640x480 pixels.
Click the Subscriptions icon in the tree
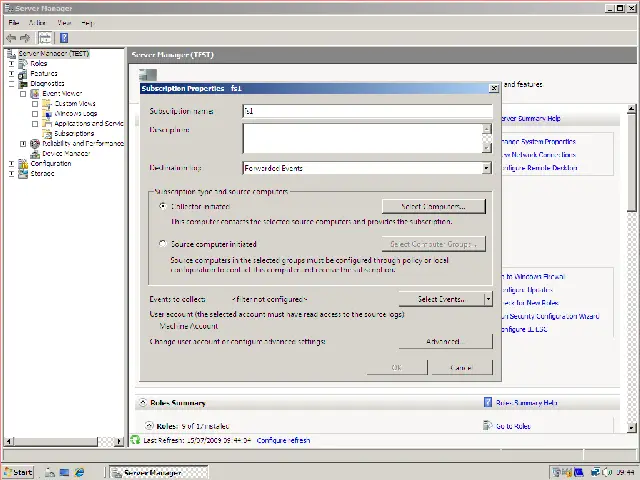pos(47,133)
